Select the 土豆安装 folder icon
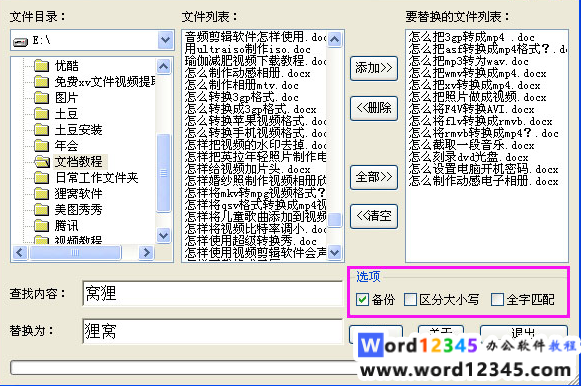 tap(42, 130)
